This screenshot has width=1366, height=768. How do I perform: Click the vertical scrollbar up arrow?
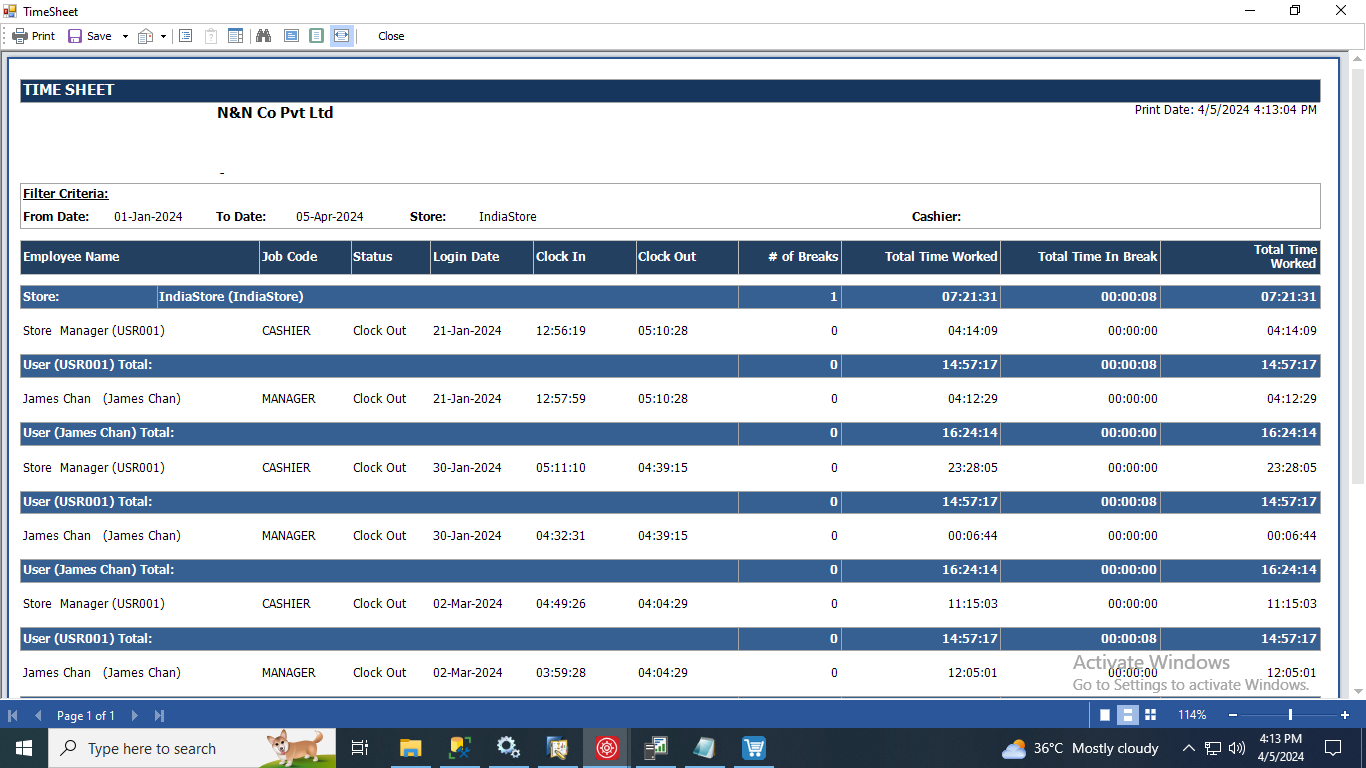point(1357,59)
